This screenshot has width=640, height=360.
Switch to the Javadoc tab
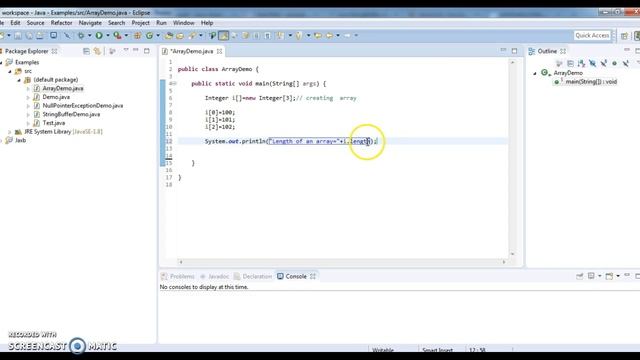tap(215, 276)
